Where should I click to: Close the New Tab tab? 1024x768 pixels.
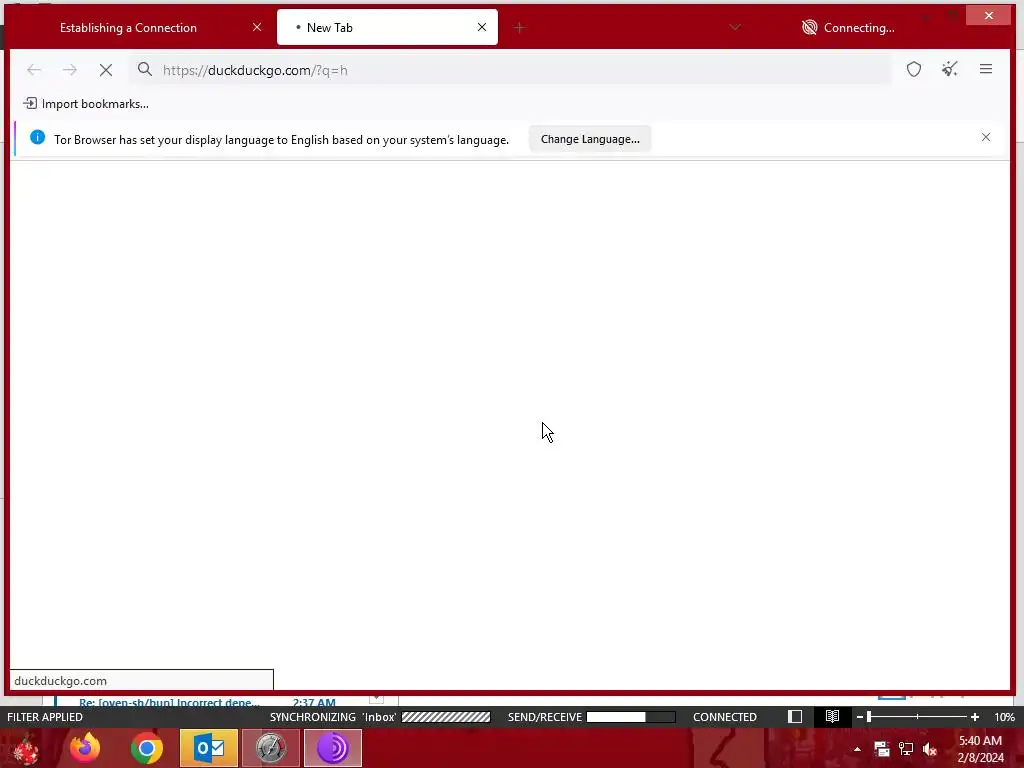click(x=481, y=27)
